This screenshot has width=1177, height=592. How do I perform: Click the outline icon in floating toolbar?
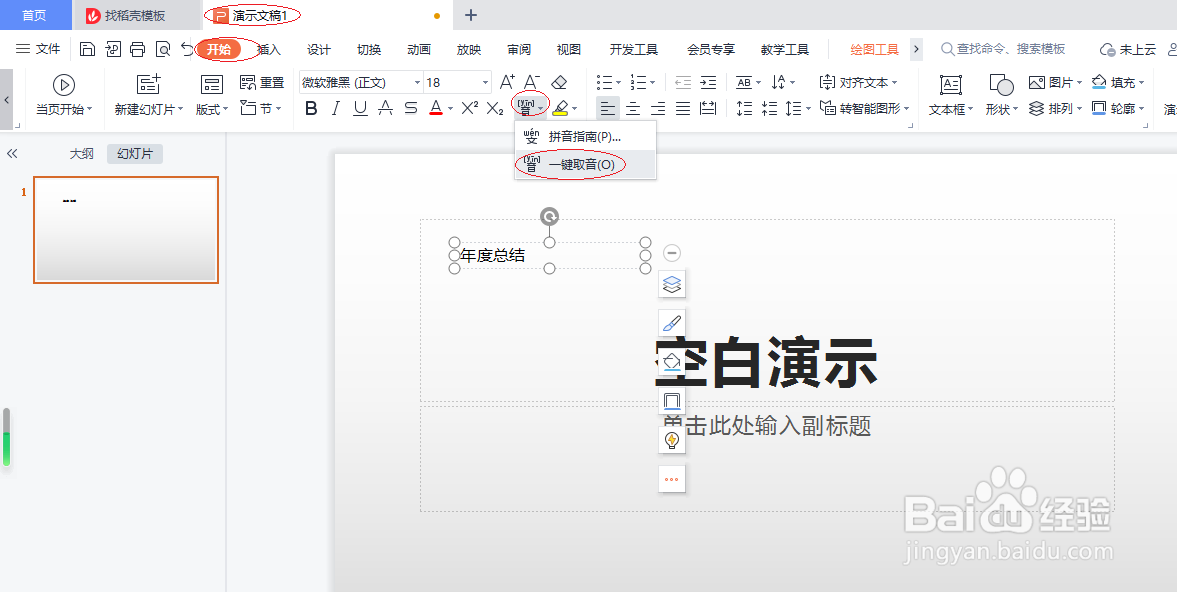[672, 401]
